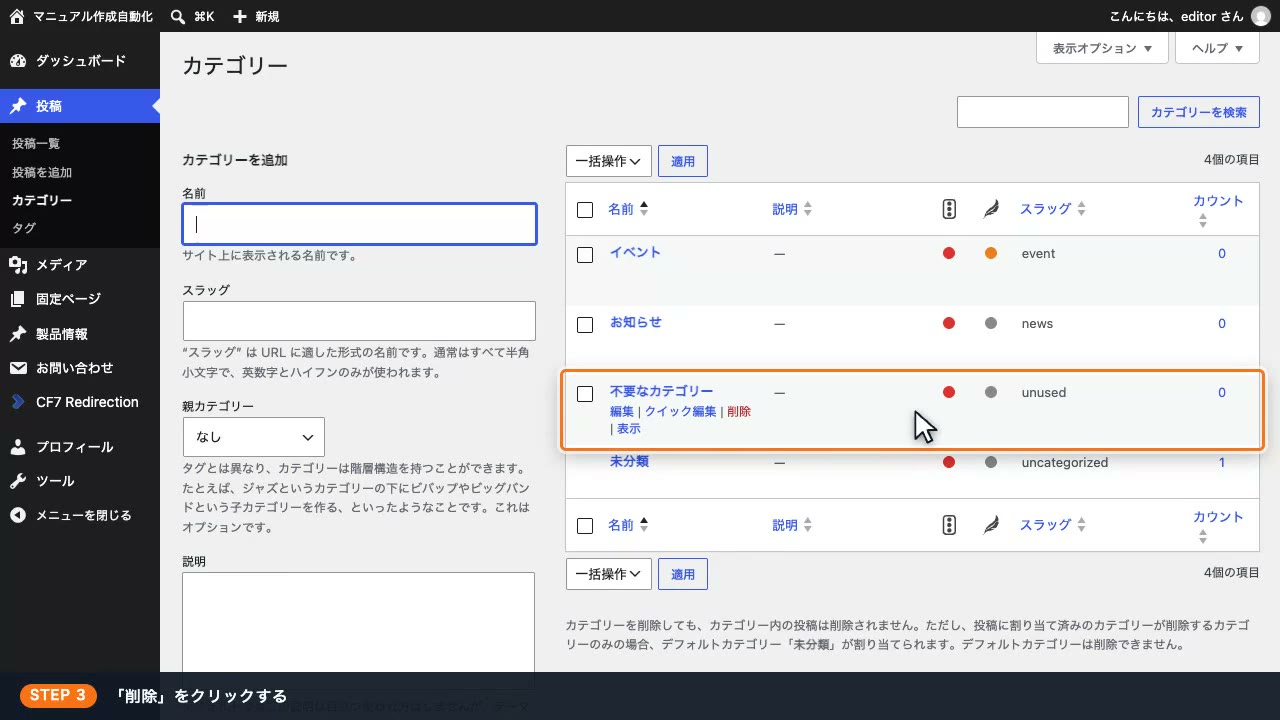Check the 不要なカテゴリー row checkbox
The image size is (1280, 720).
[585, 394]
